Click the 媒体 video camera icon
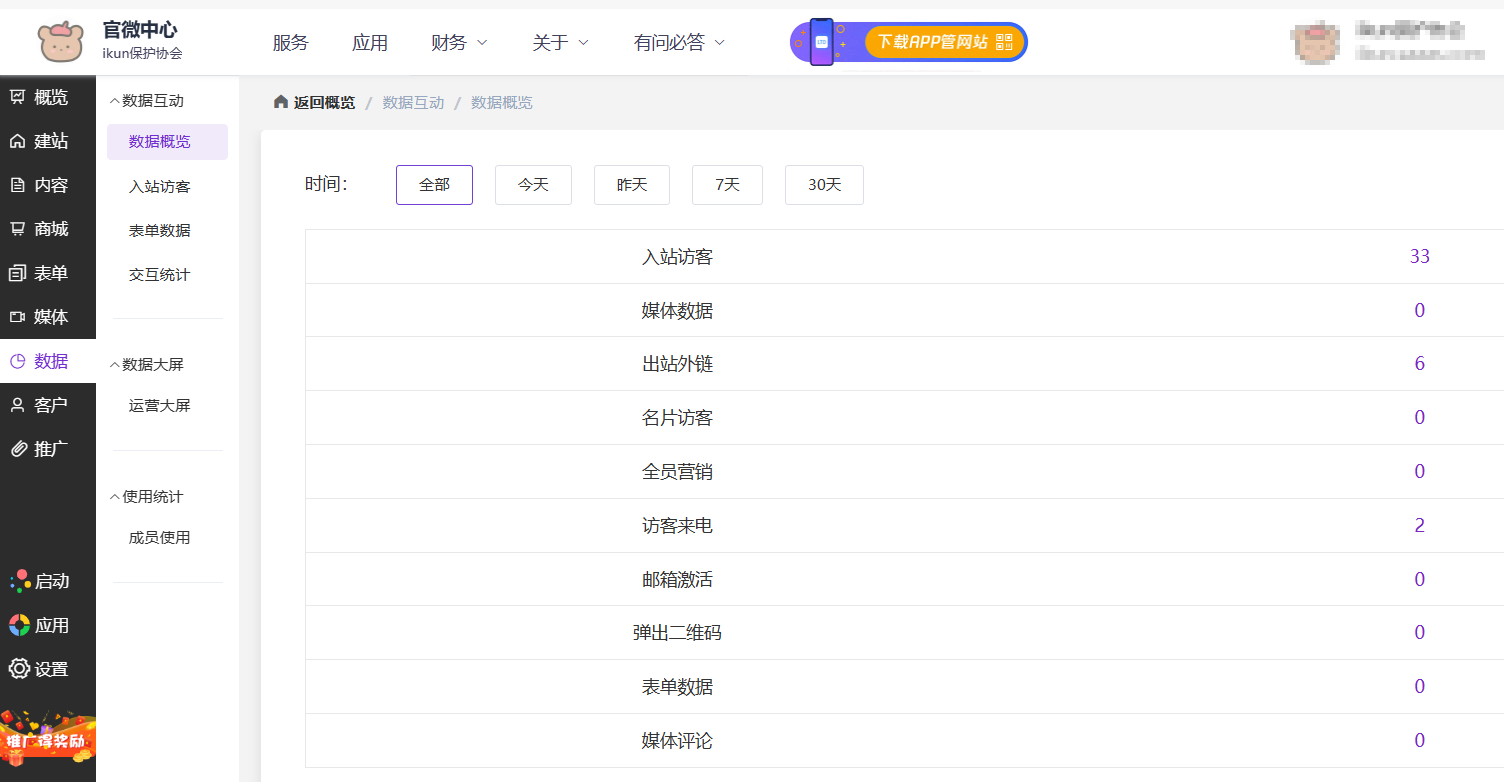The image size is (1504, 782). point(17,317)
